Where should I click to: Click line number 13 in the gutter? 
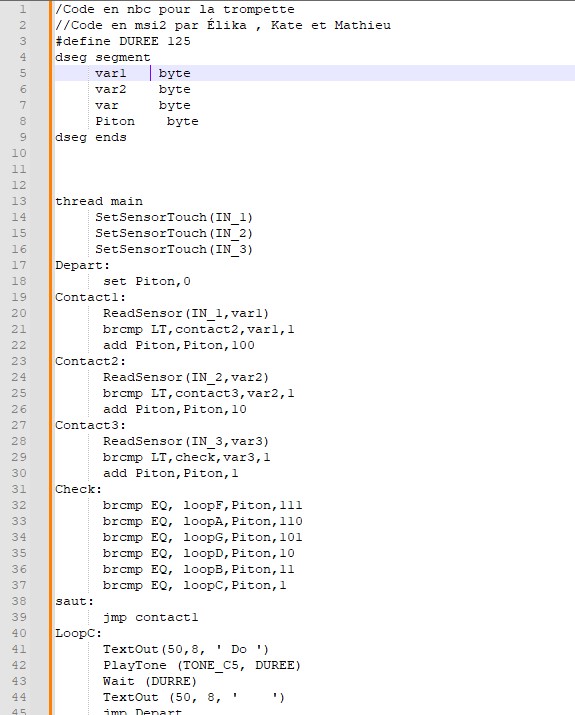pyautogui.click(x=19, y=201)
